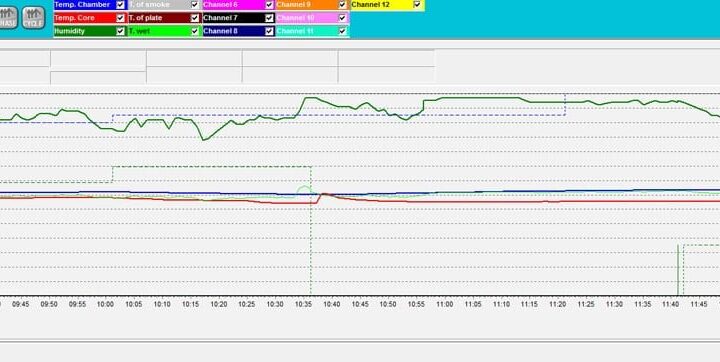Click the 10:35 time axis label
This screenshot has height=362, width=720.
coord(304,304)
